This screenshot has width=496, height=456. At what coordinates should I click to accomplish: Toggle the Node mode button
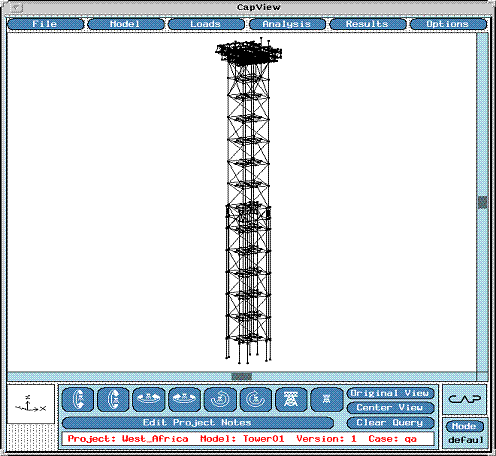464,426
